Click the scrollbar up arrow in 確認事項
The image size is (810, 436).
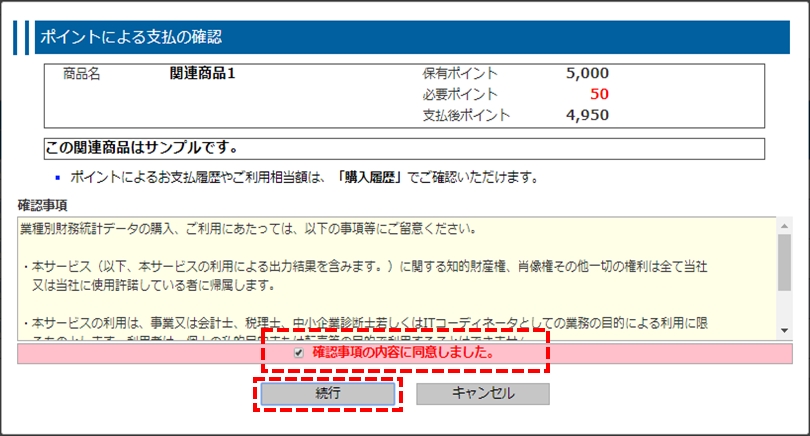point(786,226)
